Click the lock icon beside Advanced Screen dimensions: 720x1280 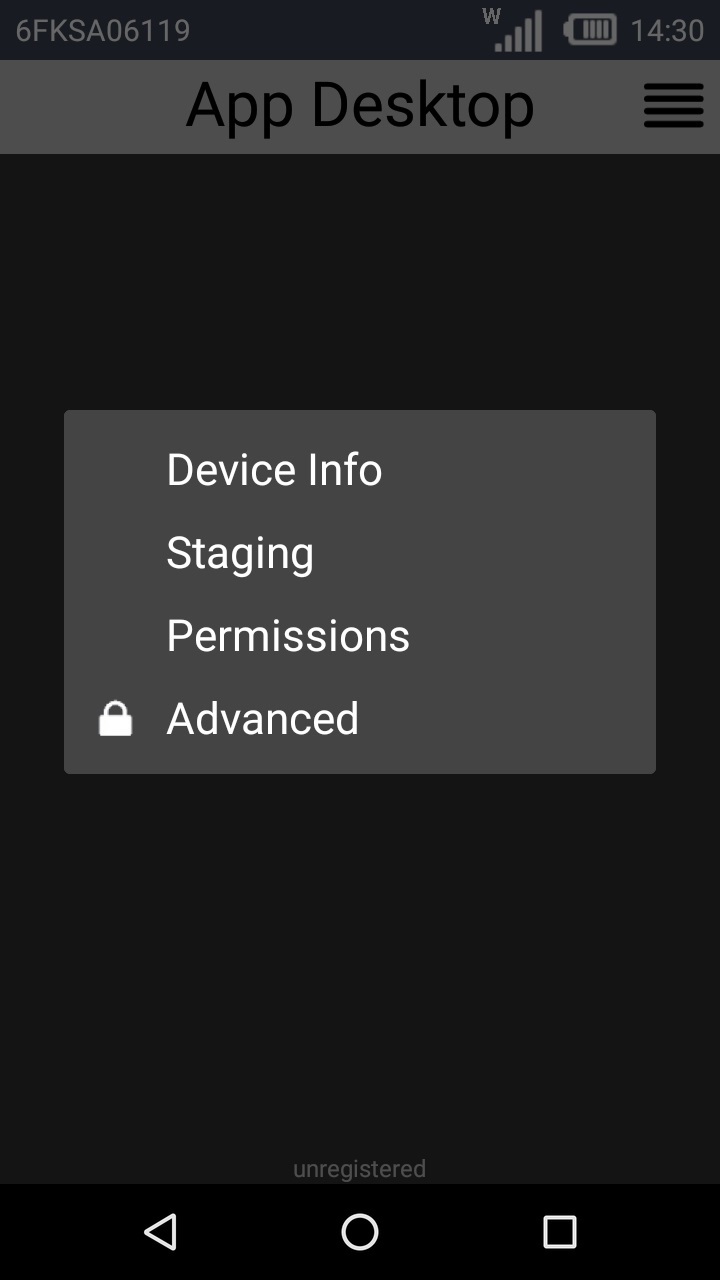(115, 717)
